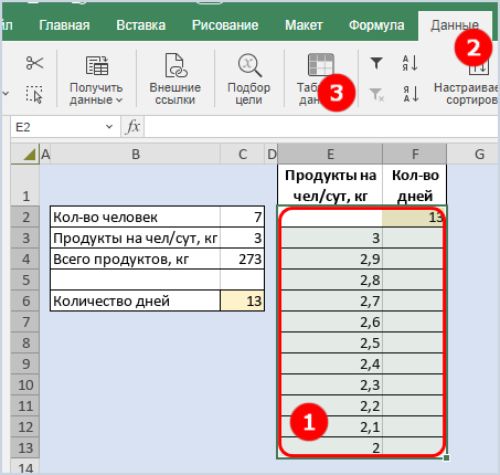Sort ascending А to Я
Viewport: 500px width, 475px height.
tap(410, 63)
